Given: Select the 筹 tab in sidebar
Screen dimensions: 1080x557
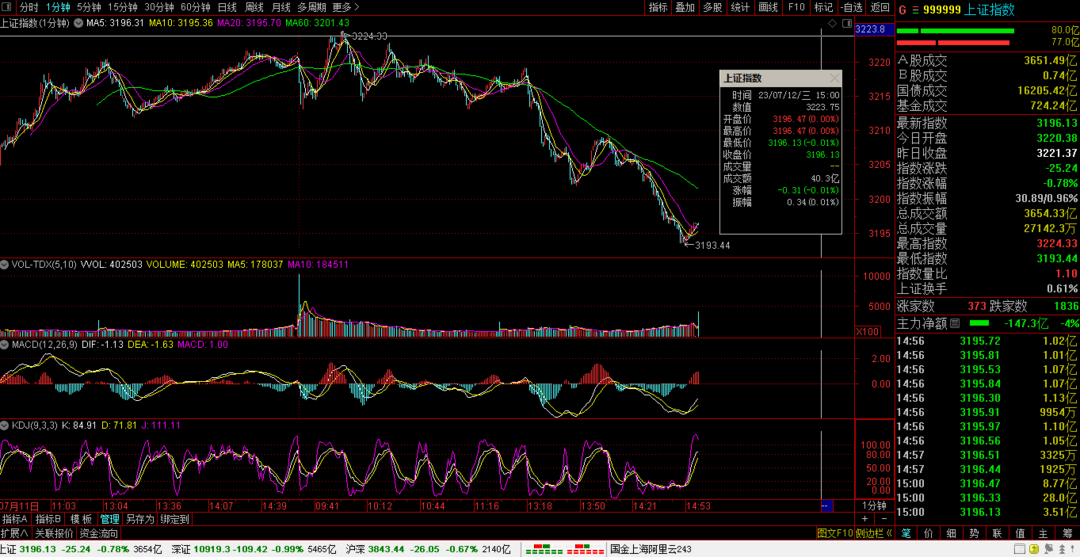Looking at the screenshot, I should pos(1067,533).
